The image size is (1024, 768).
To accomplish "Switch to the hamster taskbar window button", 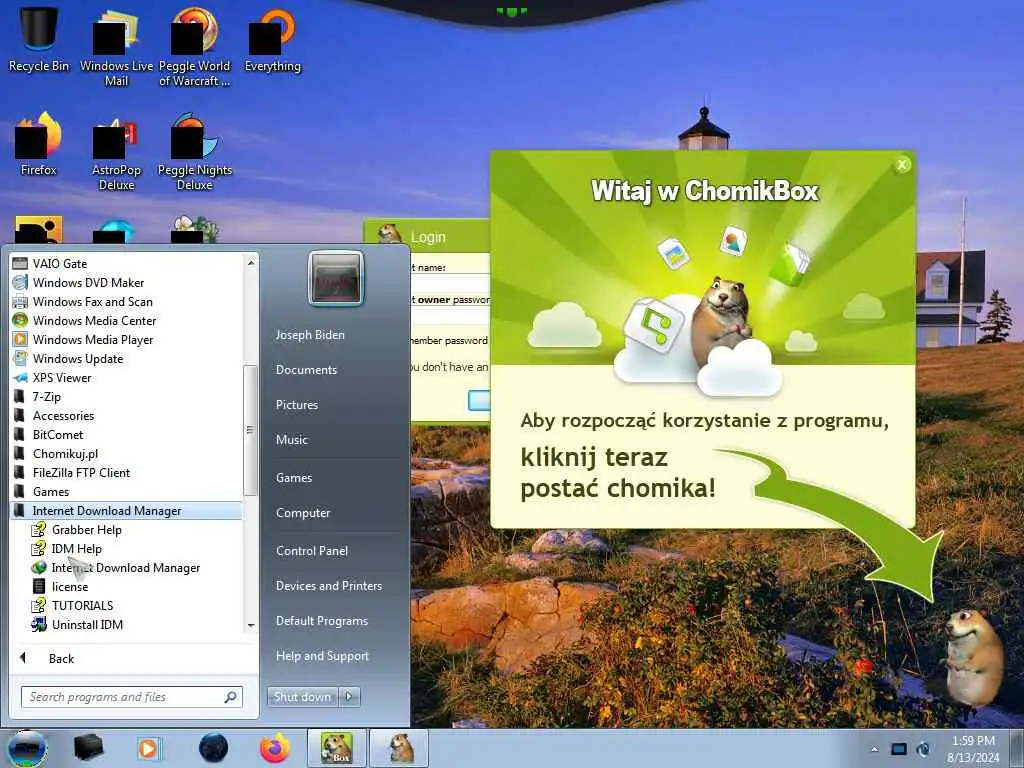I will click(400, 748).
